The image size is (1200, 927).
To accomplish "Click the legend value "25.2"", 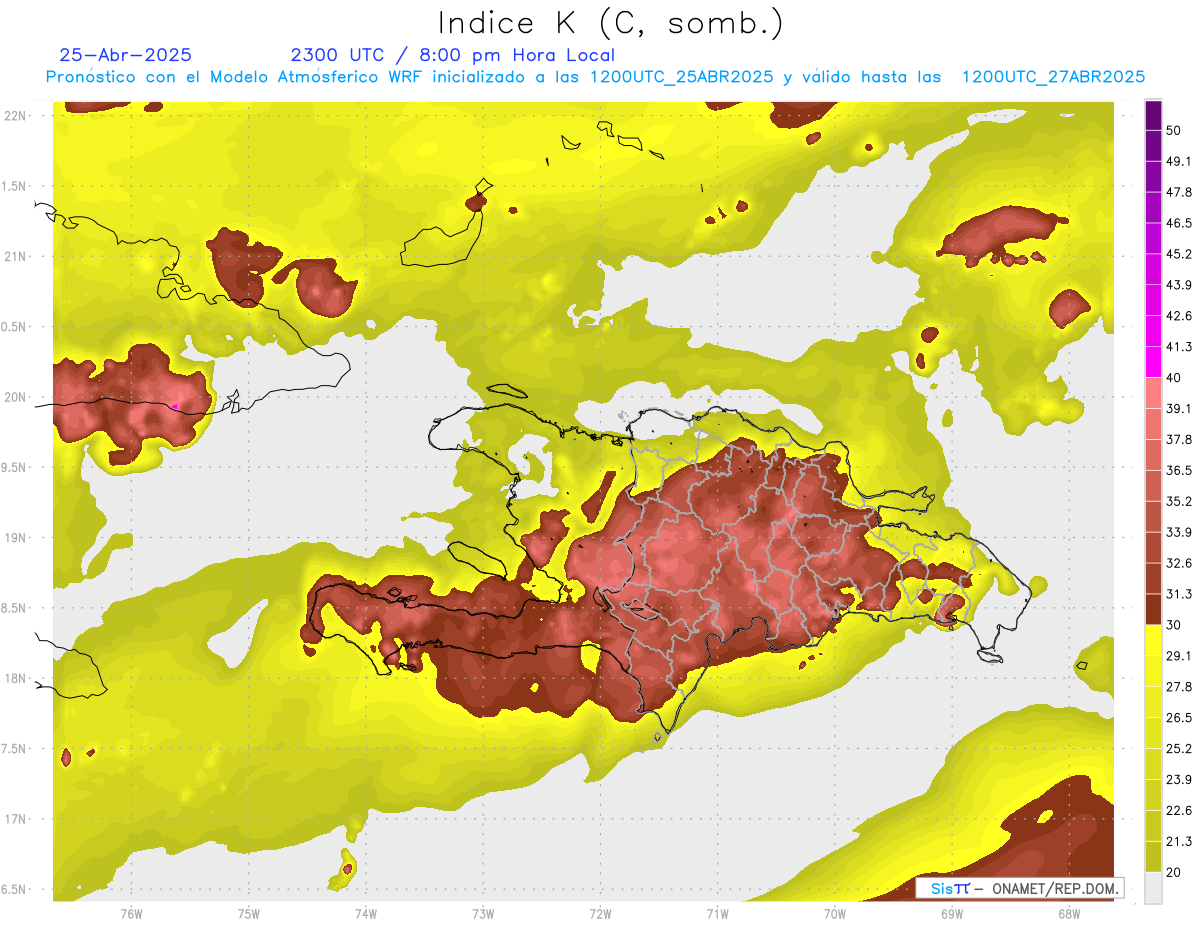I will click(1179, 748).
